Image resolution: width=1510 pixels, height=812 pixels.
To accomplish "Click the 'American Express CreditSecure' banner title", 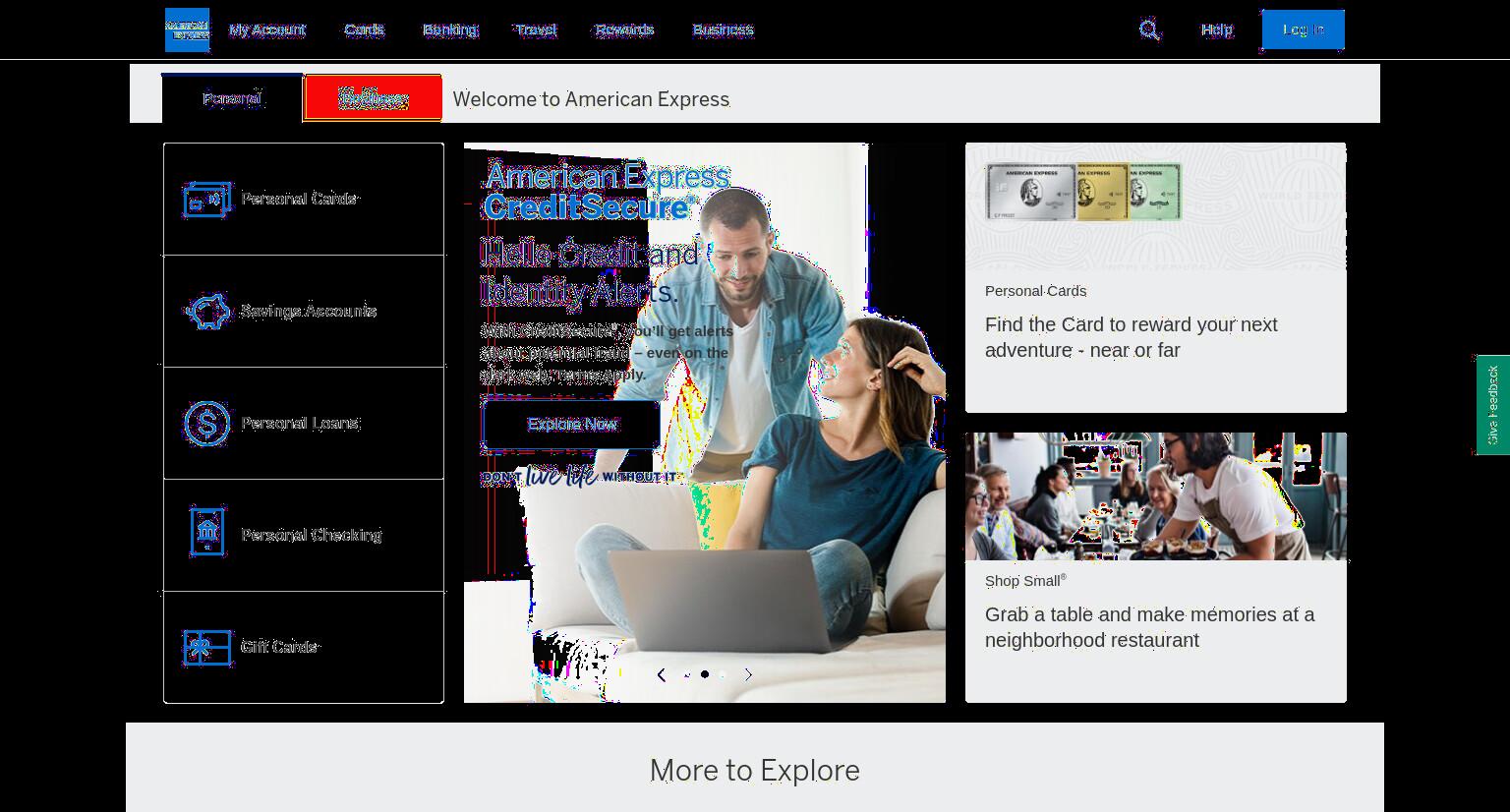I will [x=608, y=192].
